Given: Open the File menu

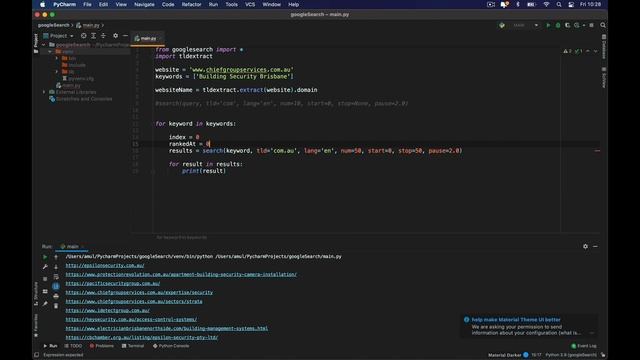Looking at the screenshot, I should pyautogui.click(x=87, y=4).
